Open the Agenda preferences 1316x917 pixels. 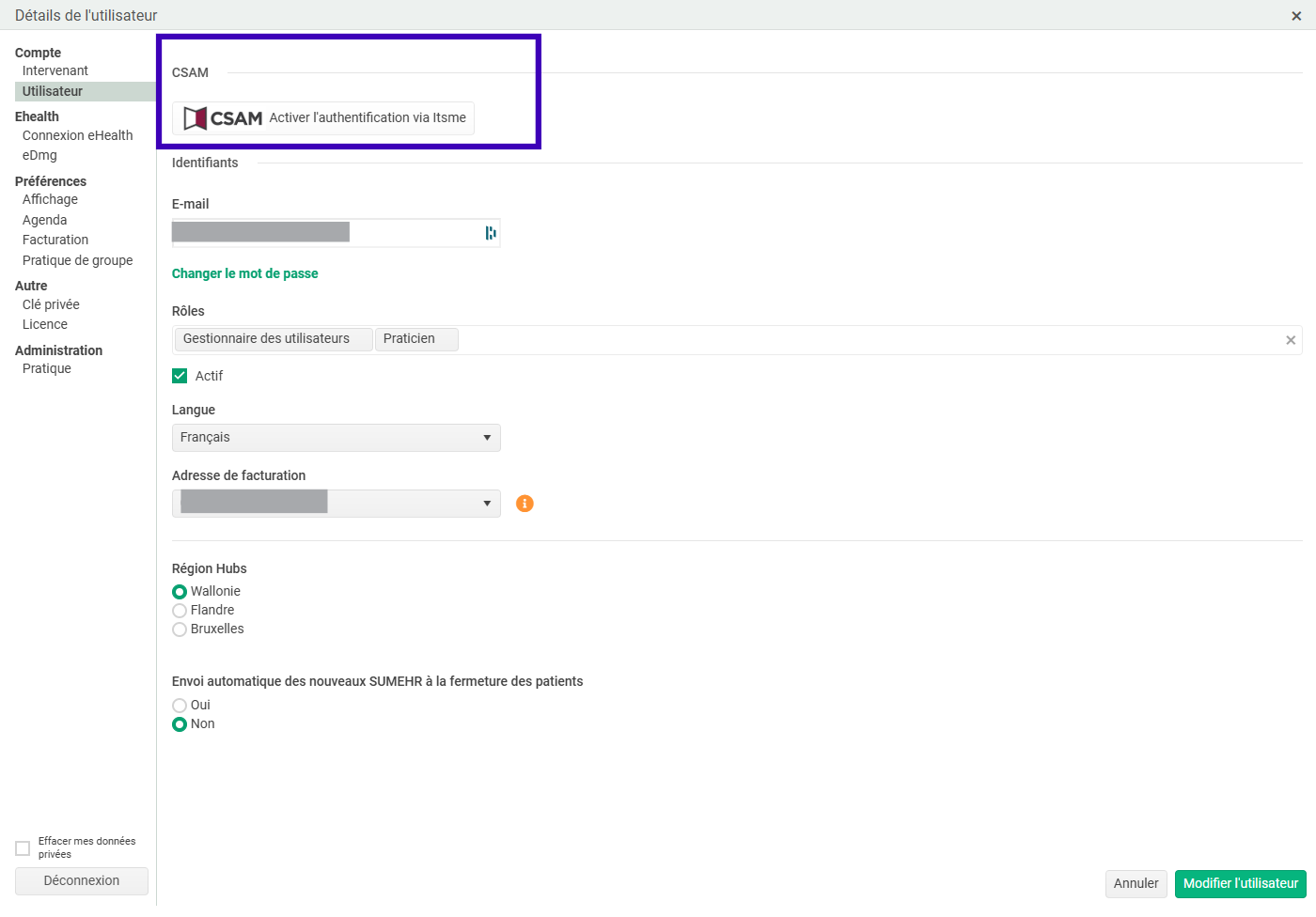coord(45,220)
